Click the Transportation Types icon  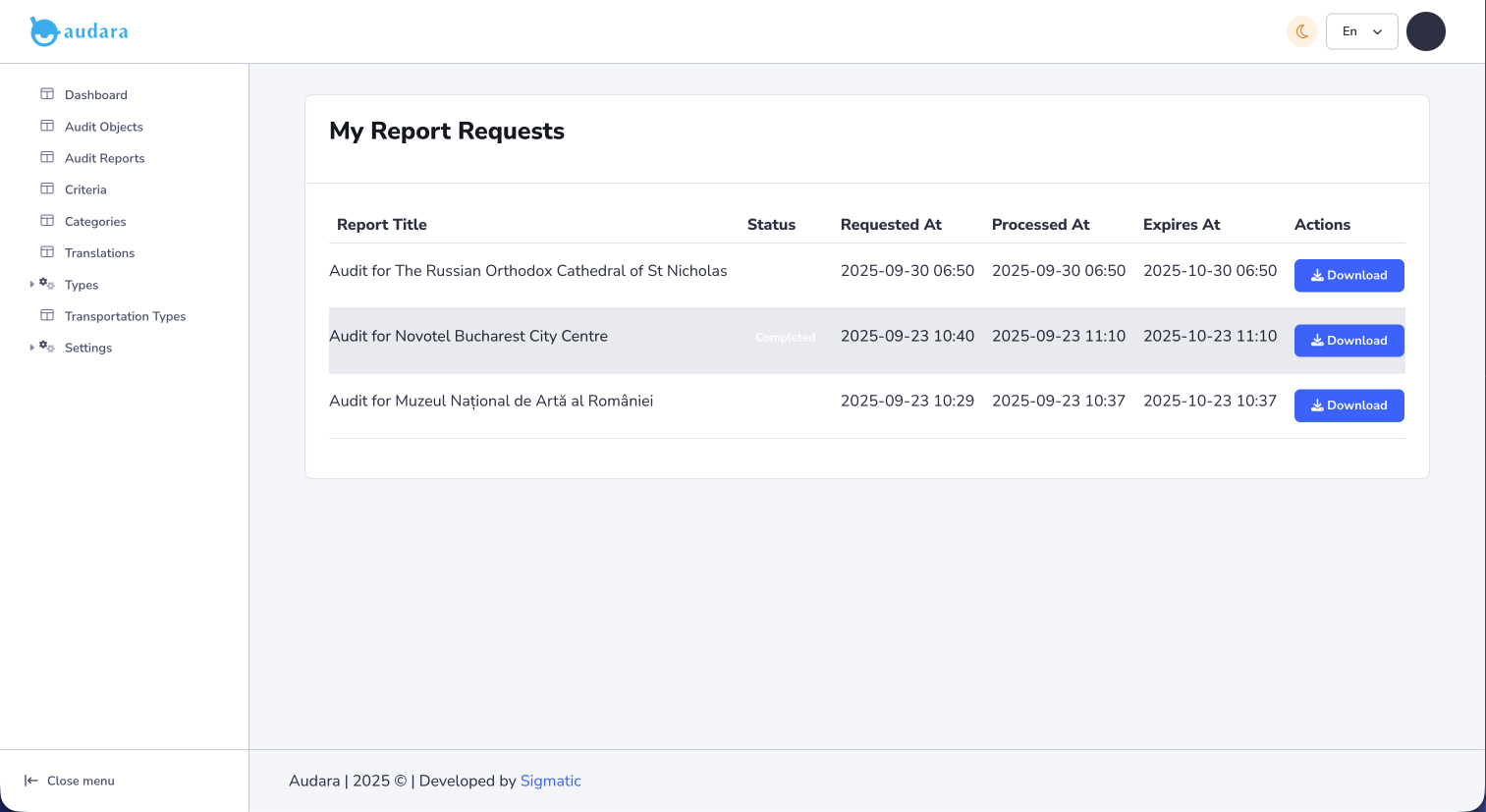pos(47,315)
